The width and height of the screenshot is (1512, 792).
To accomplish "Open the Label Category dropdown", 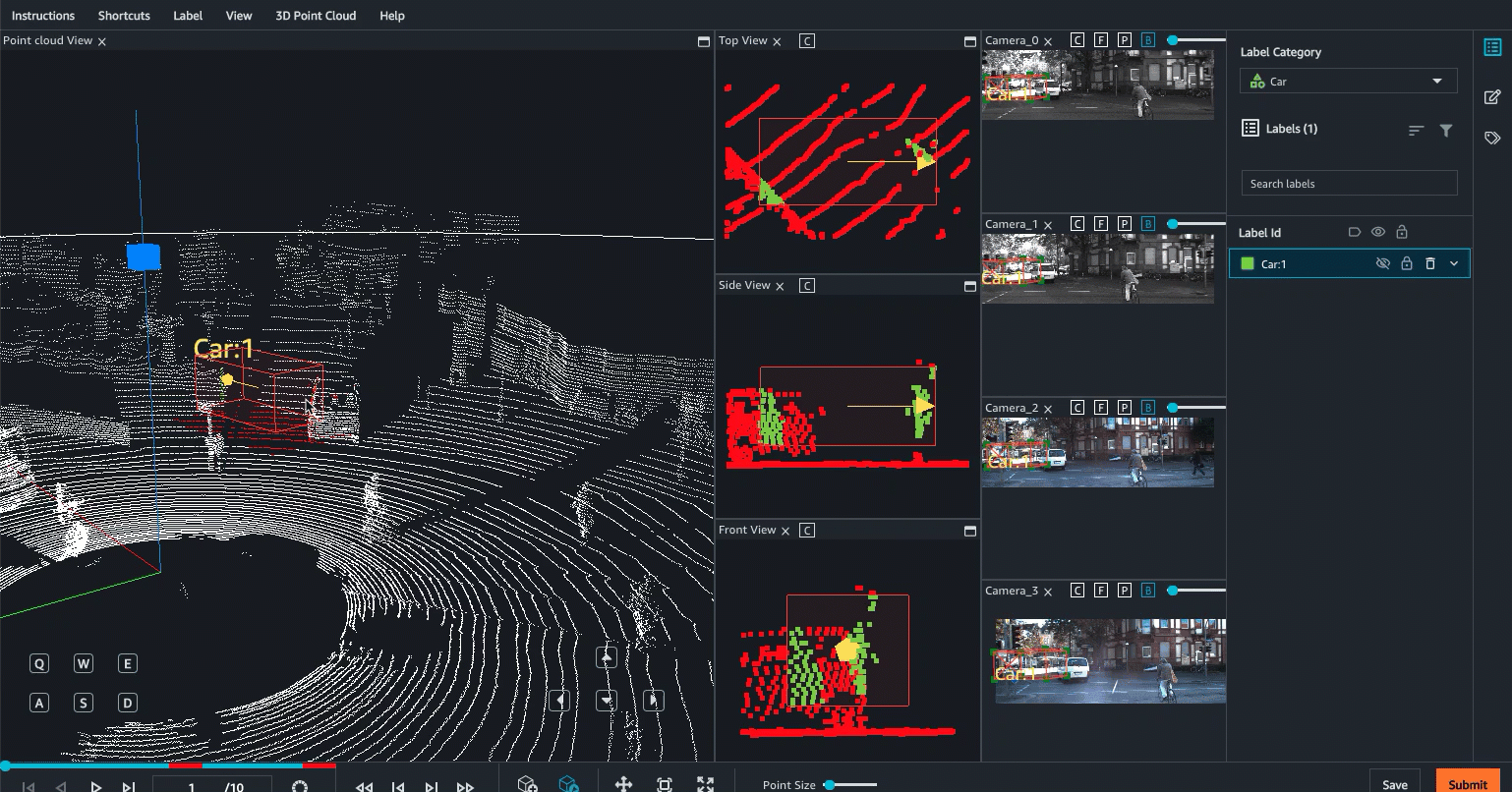I will (x=1348, y=82).
